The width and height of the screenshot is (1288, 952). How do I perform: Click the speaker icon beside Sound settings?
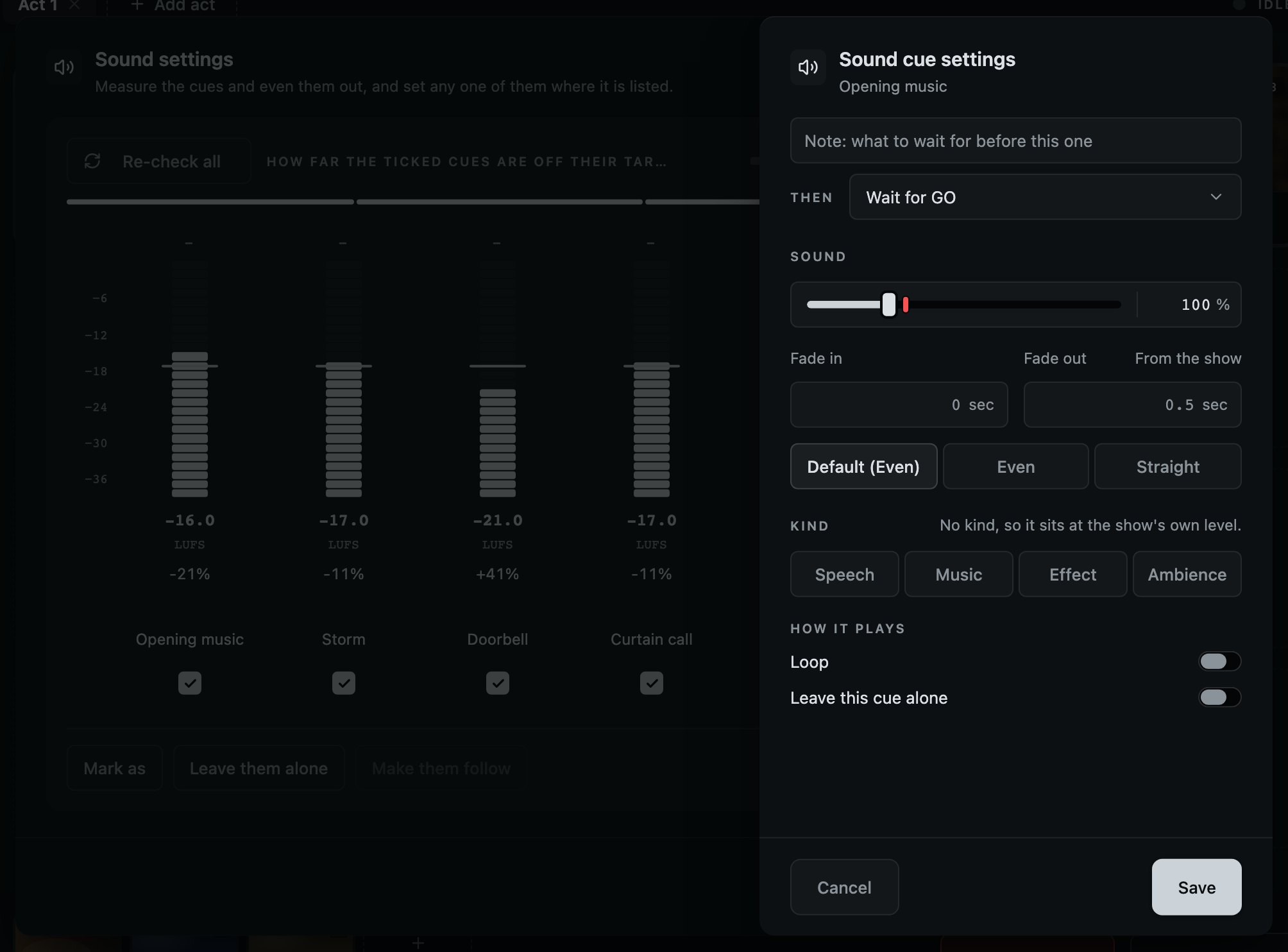pyautogui.click(x=64, y=67)
